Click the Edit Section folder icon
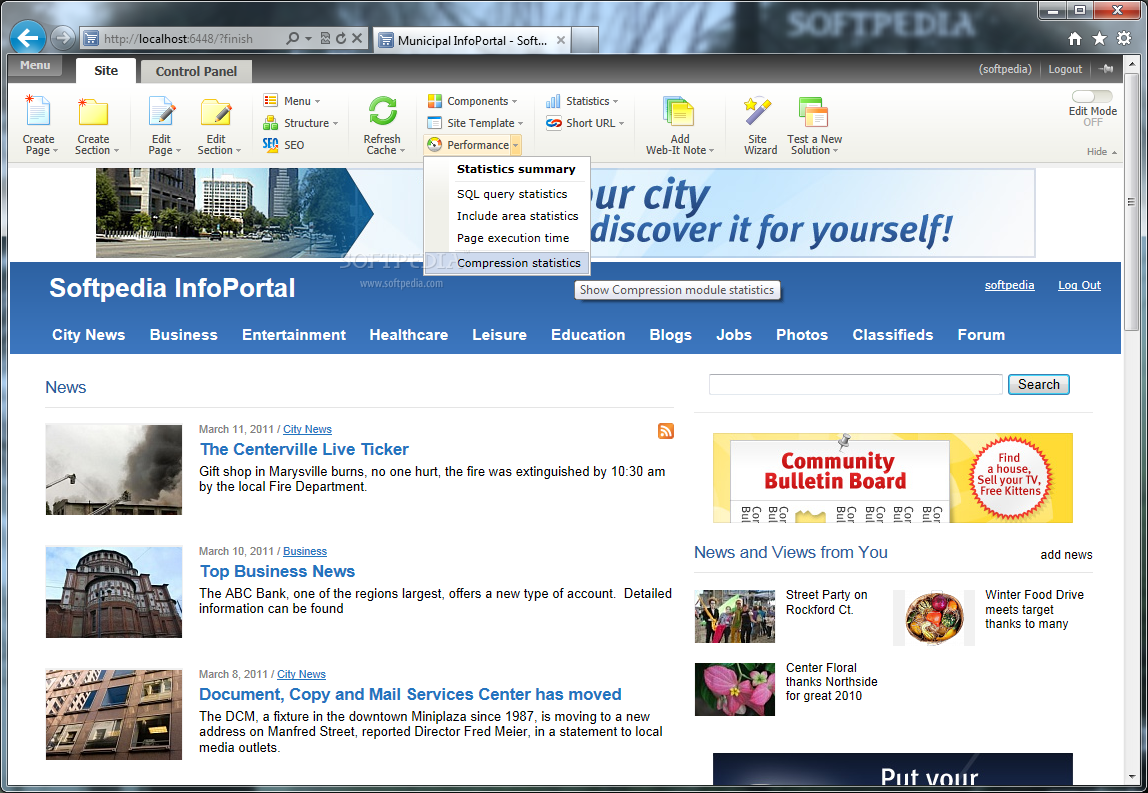This screenshot has width=1148, height=793. click(216, 111)
